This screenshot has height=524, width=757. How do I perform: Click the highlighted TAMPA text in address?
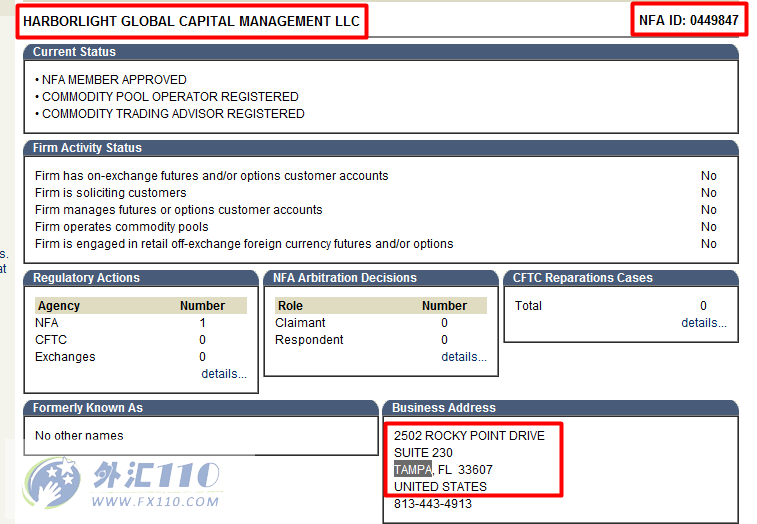point(412,470)
